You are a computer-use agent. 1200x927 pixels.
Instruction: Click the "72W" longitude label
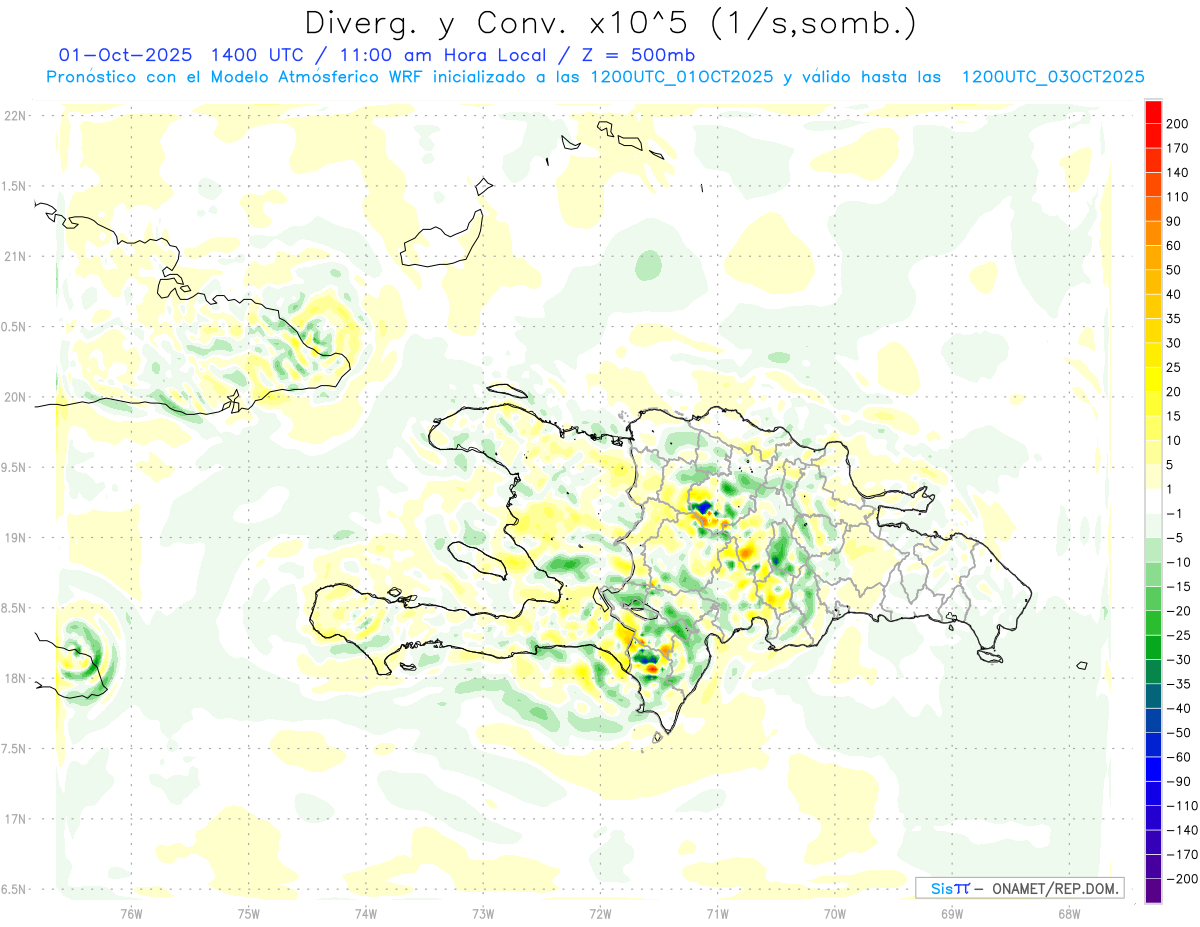click(600, 914)
